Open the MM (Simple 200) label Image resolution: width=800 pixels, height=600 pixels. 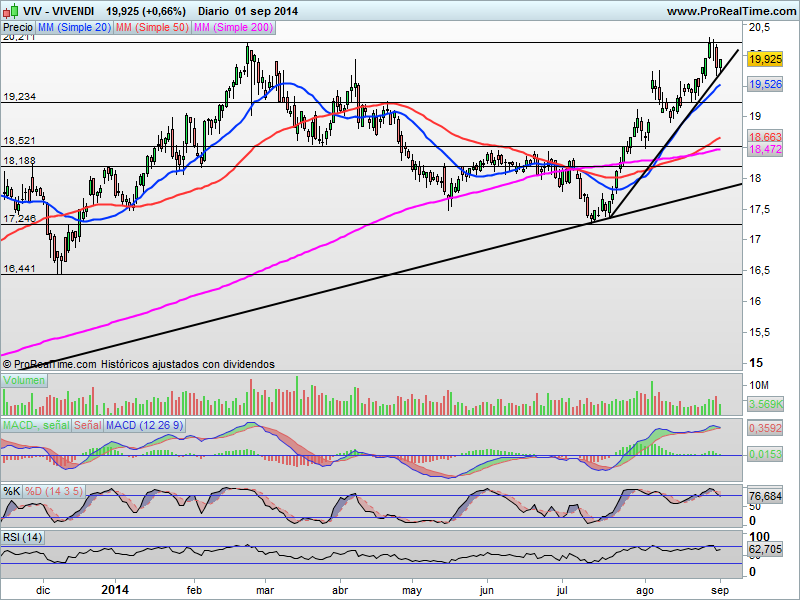pyautogui.click(x=234, y=28)
